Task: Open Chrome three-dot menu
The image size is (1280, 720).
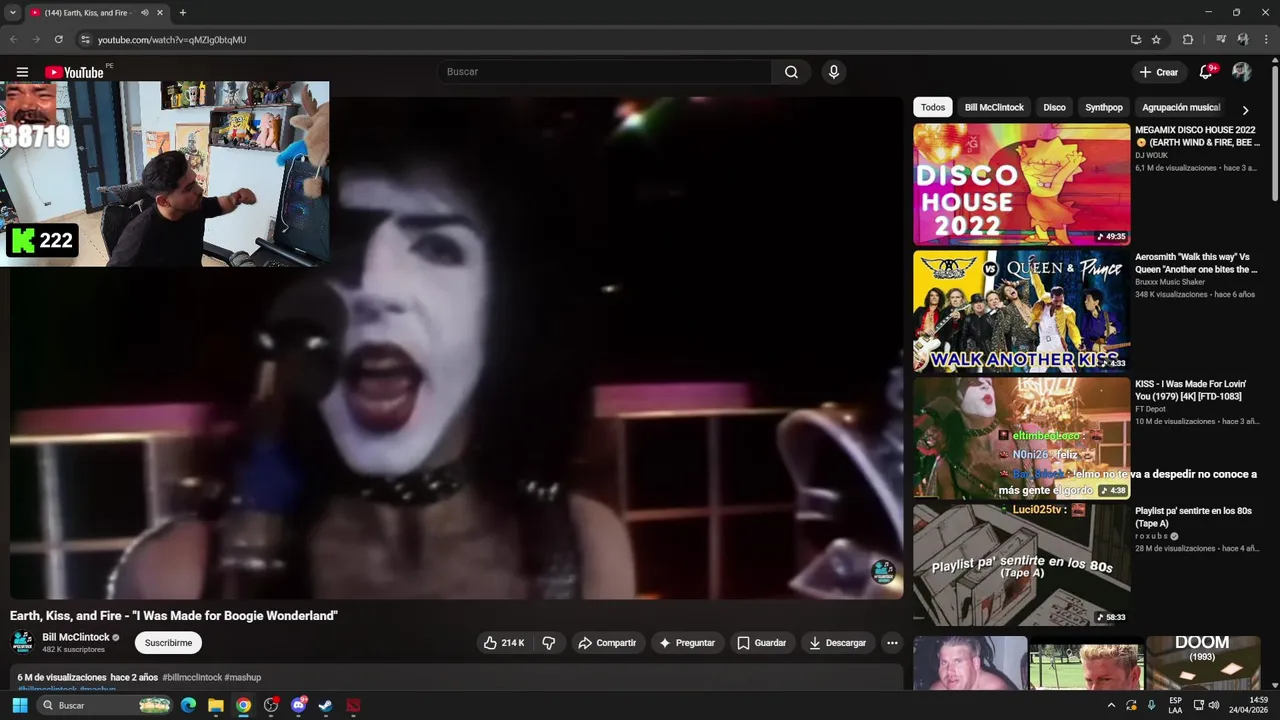Action: coord(1266,40)
